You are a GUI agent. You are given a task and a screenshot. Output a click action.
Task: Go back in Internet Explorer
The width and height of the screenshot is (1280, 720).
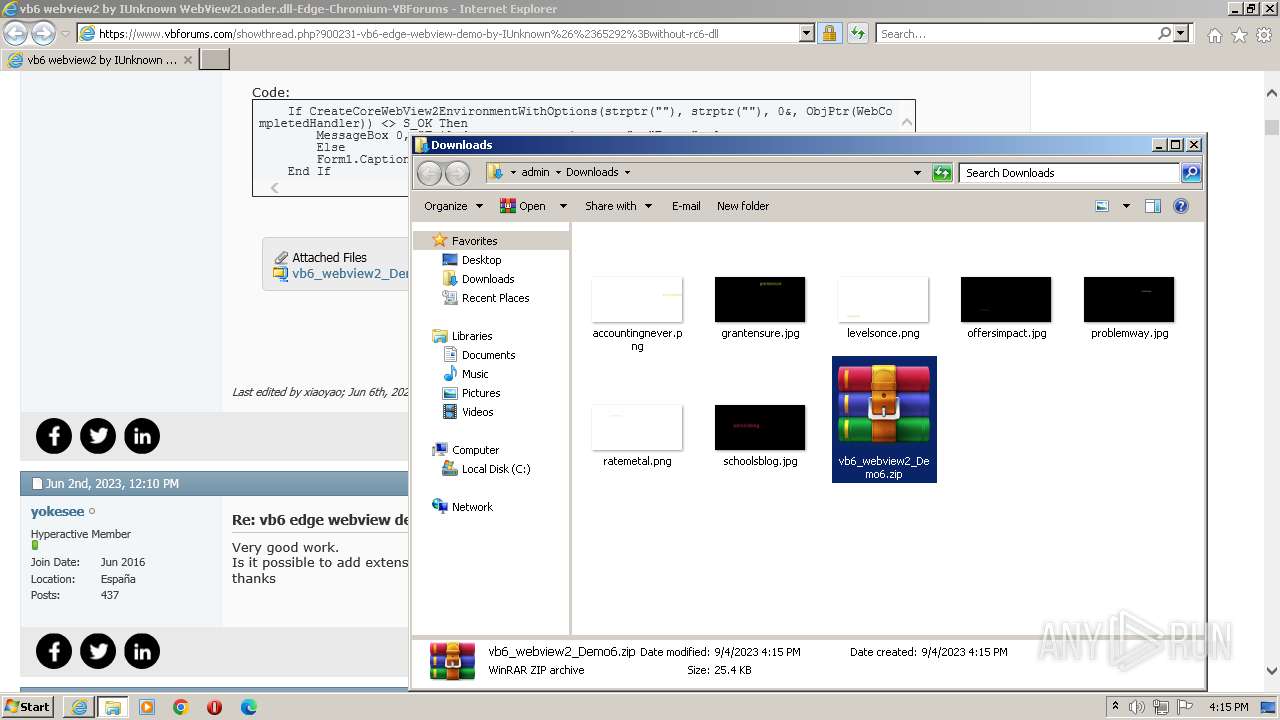(x=16, y=33)
